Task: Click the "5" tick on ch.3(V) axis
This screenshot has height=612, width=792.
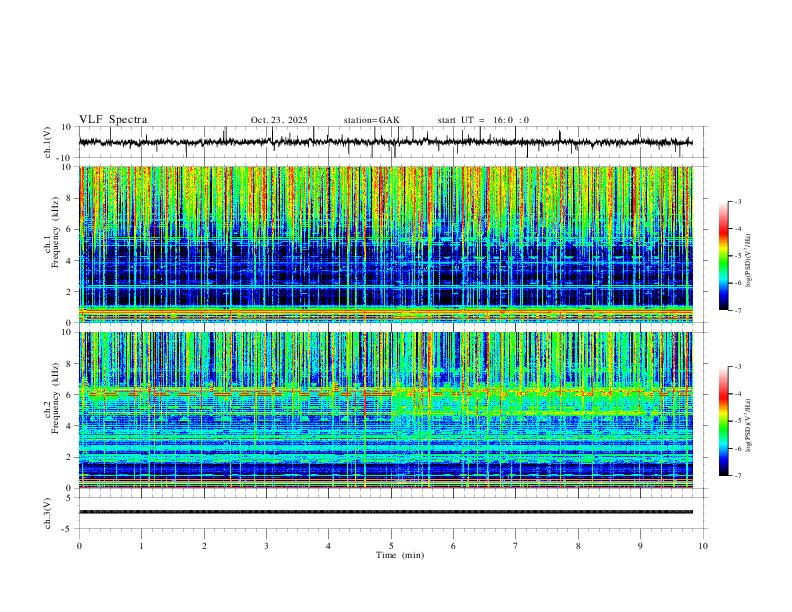Action: 69,498
